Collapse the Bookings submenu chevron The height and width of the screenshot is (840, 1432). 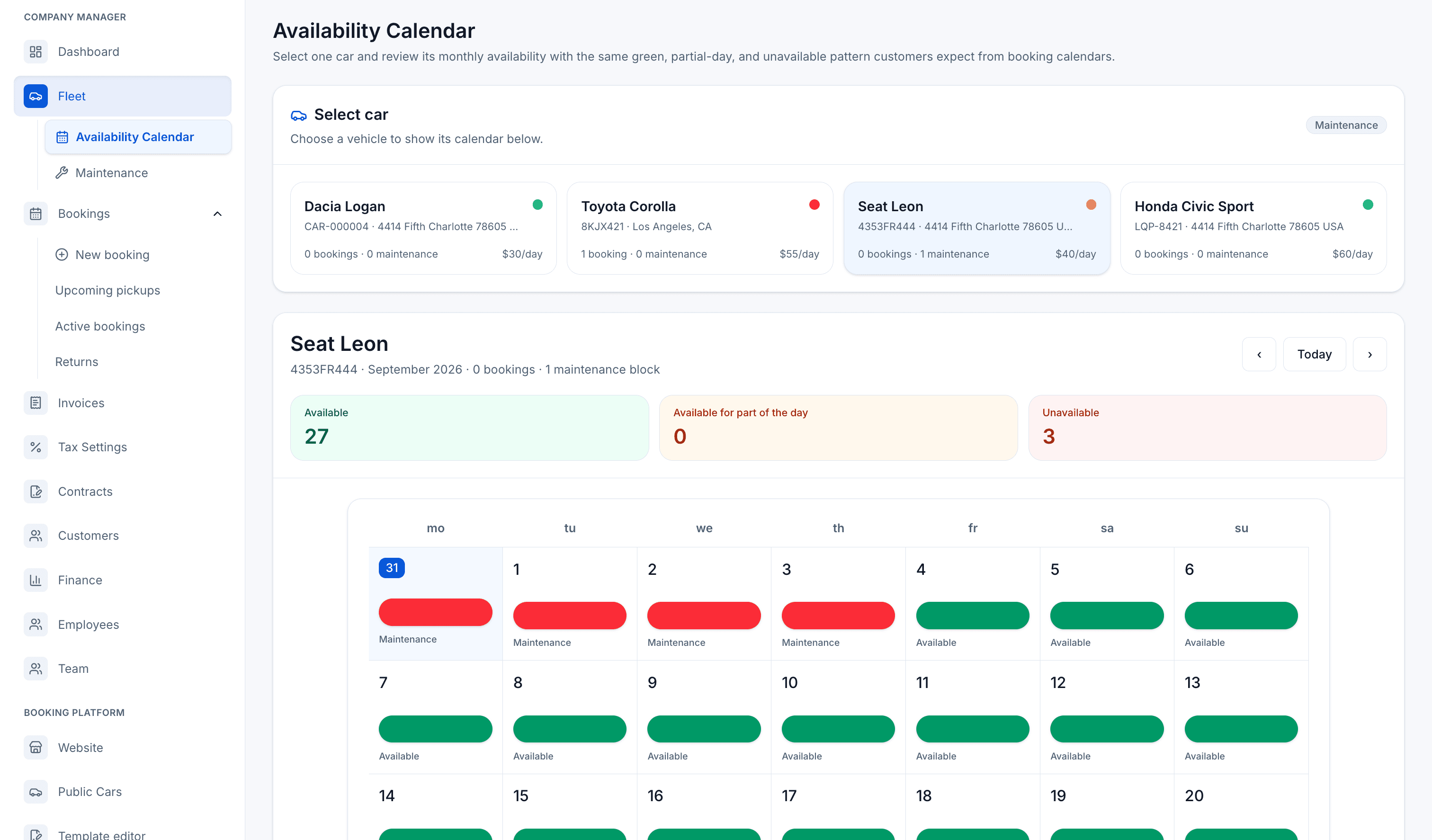[217, 214]
